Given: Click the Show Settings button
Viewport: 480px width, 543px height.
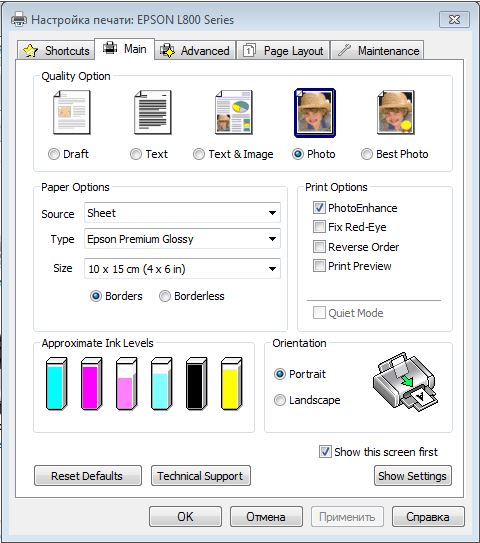Looking at the screenshot, I should click(x=412, y=476).
